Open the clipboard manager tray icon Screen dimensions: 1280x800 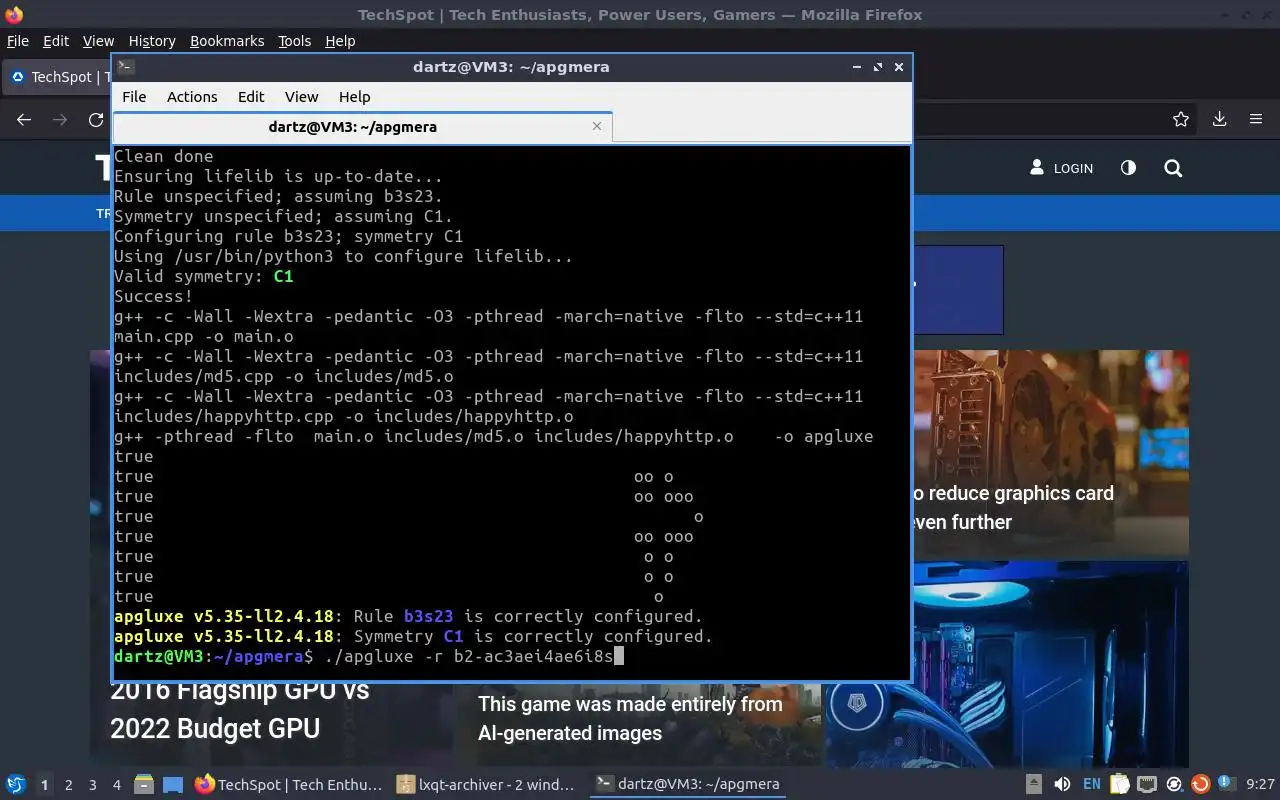1120,785
